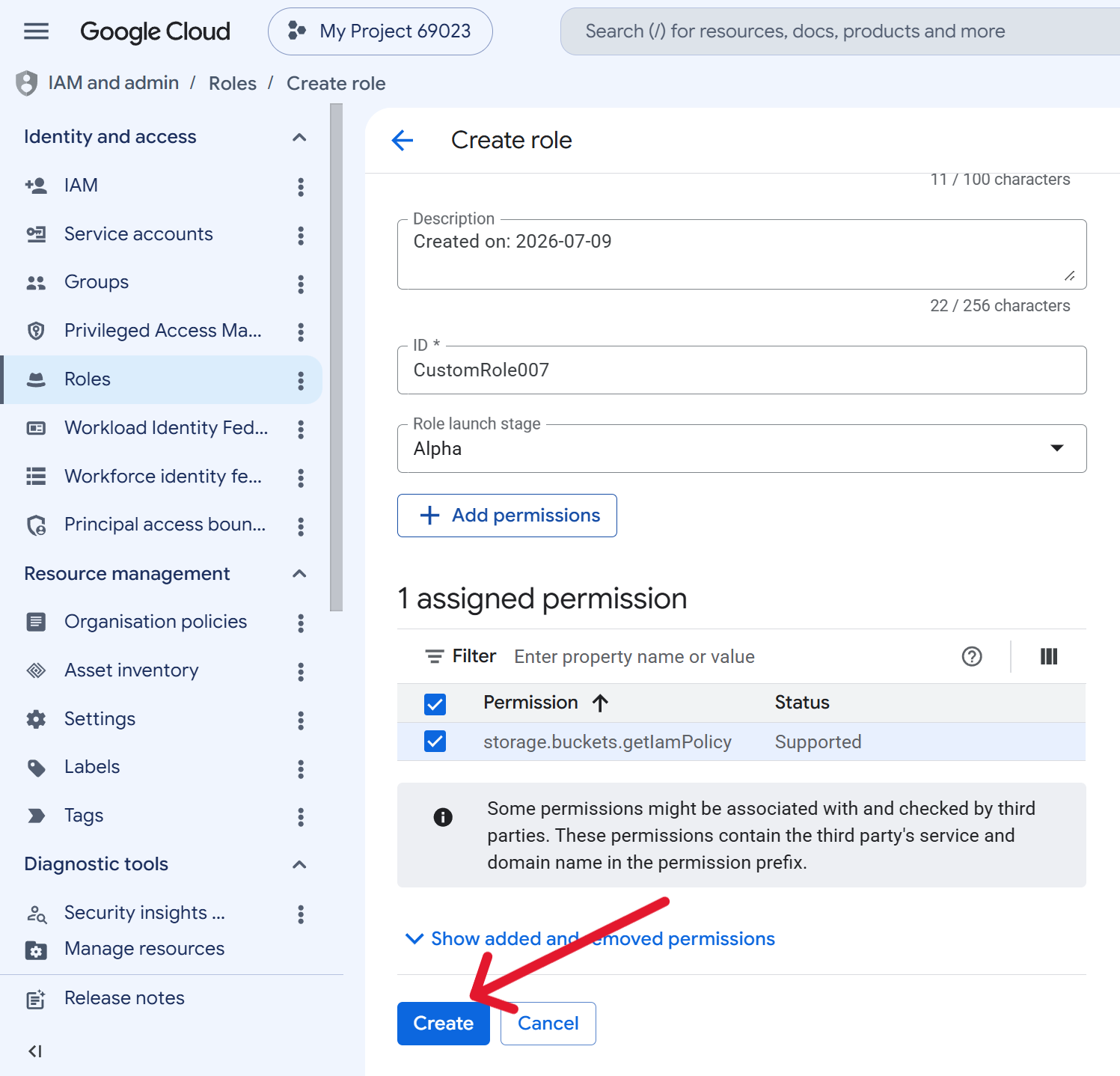Open the filter help question icon

tap(972, 656)
